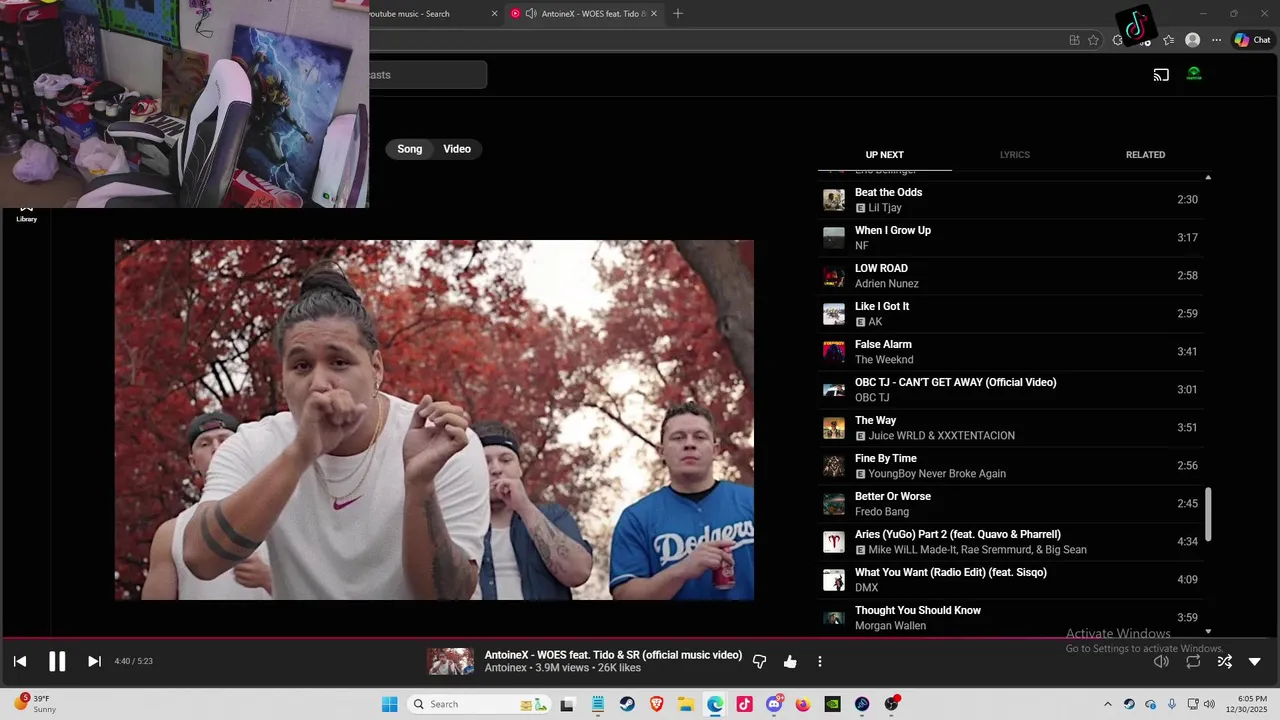Click the What You Want album thumbnail

click(834, 580)
